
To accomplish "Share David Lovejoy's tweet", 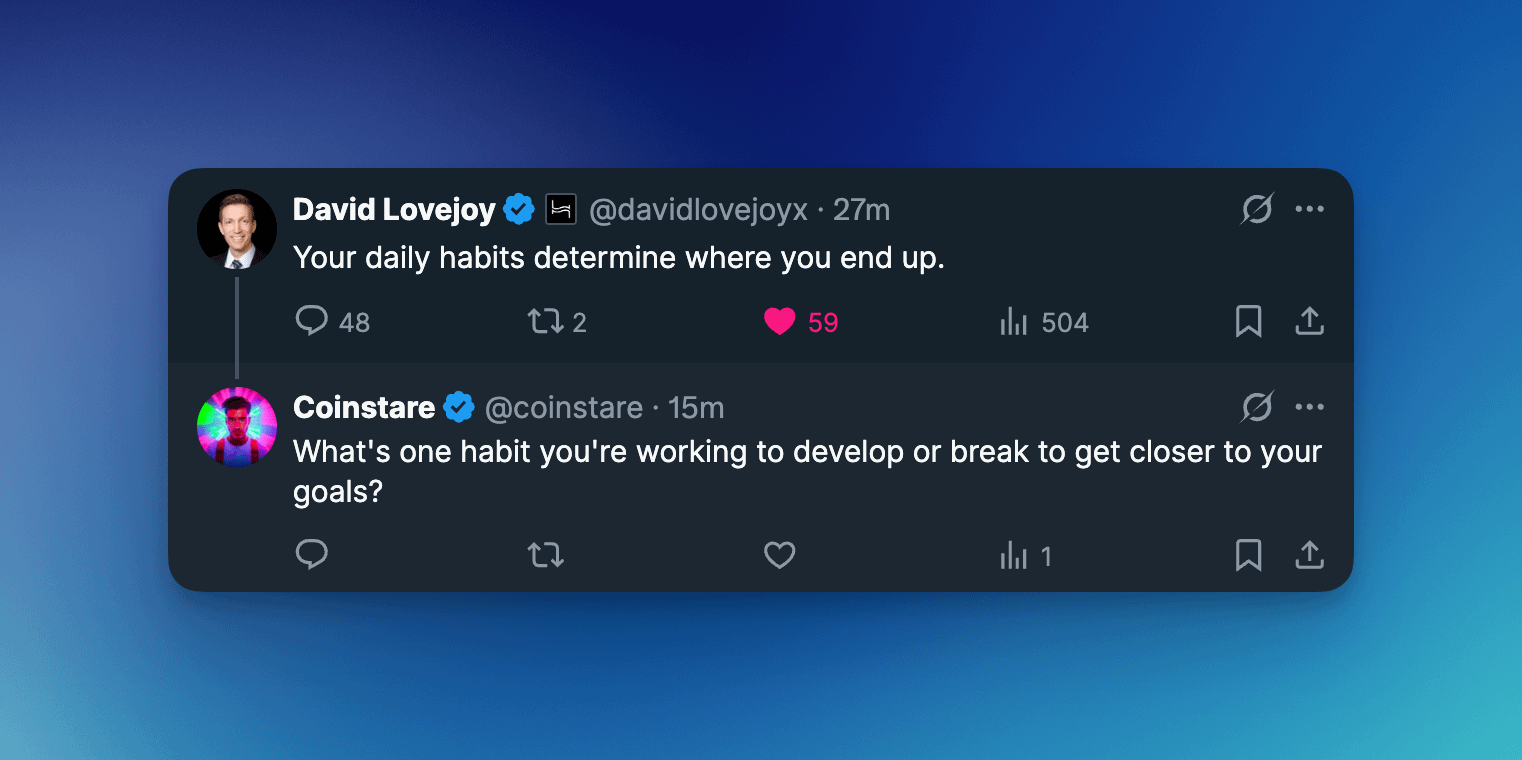I will tap(1309, 321).
